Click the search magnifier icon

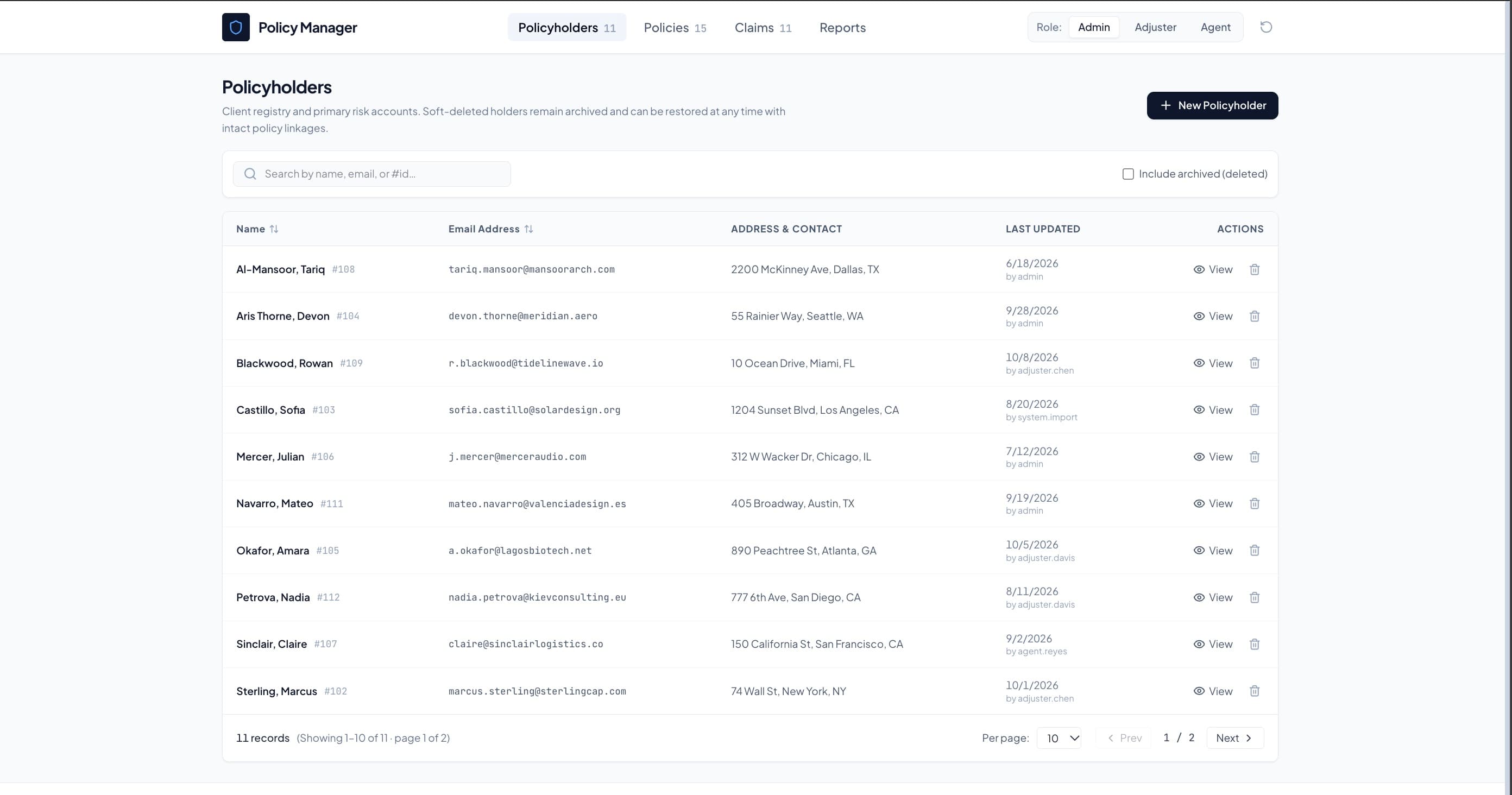coord(250,174)
